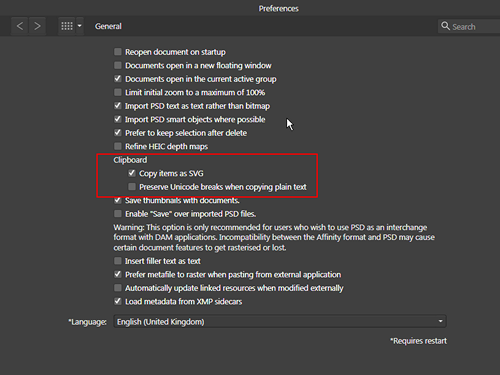Disable Copy items as SVG

132,173
